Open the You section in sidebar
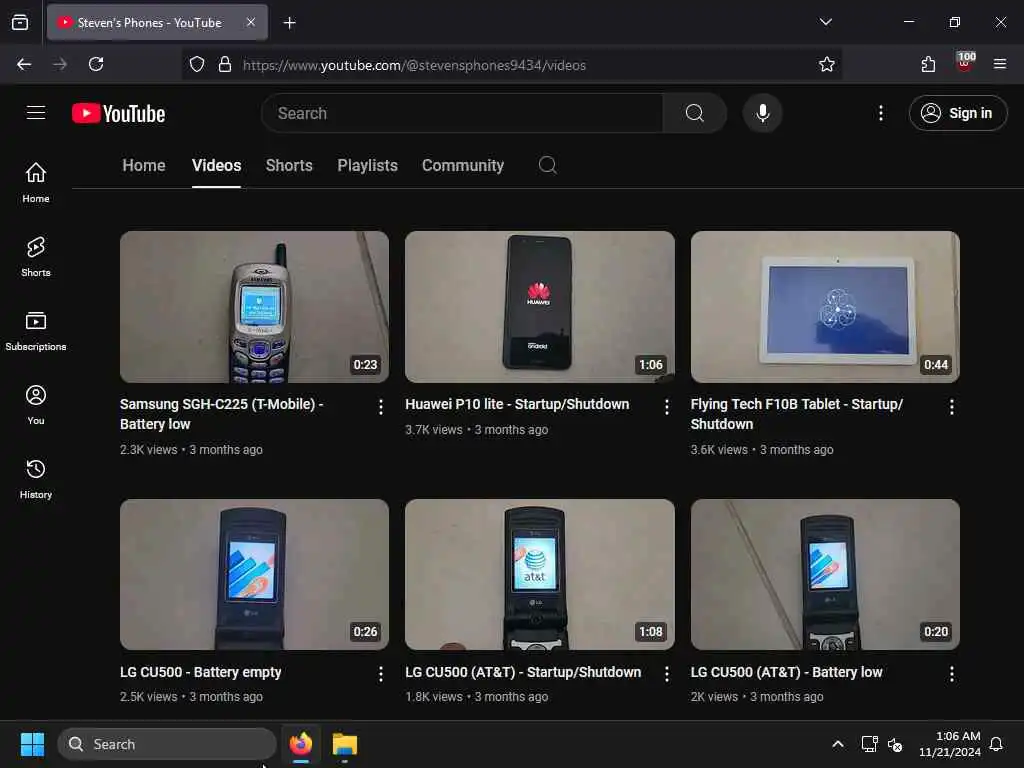The height and width of the screenshot is (768, 1024). (x=36, y=405)
